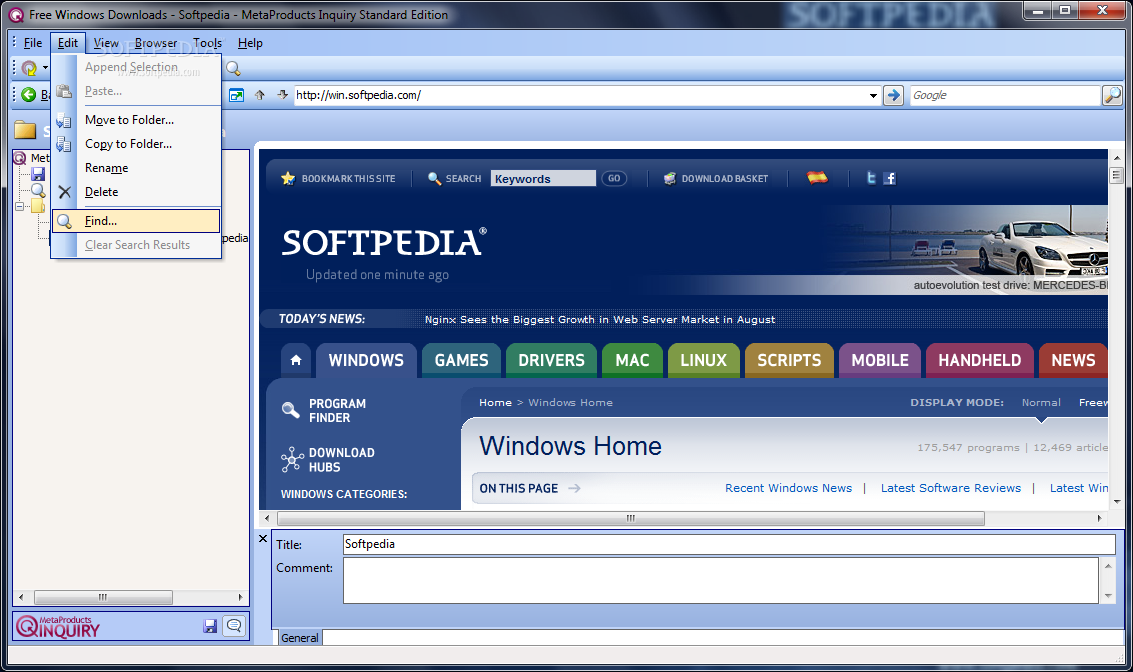
Task: Choose Copy to Folder... from menu
Action: click(x=136, y=144)
